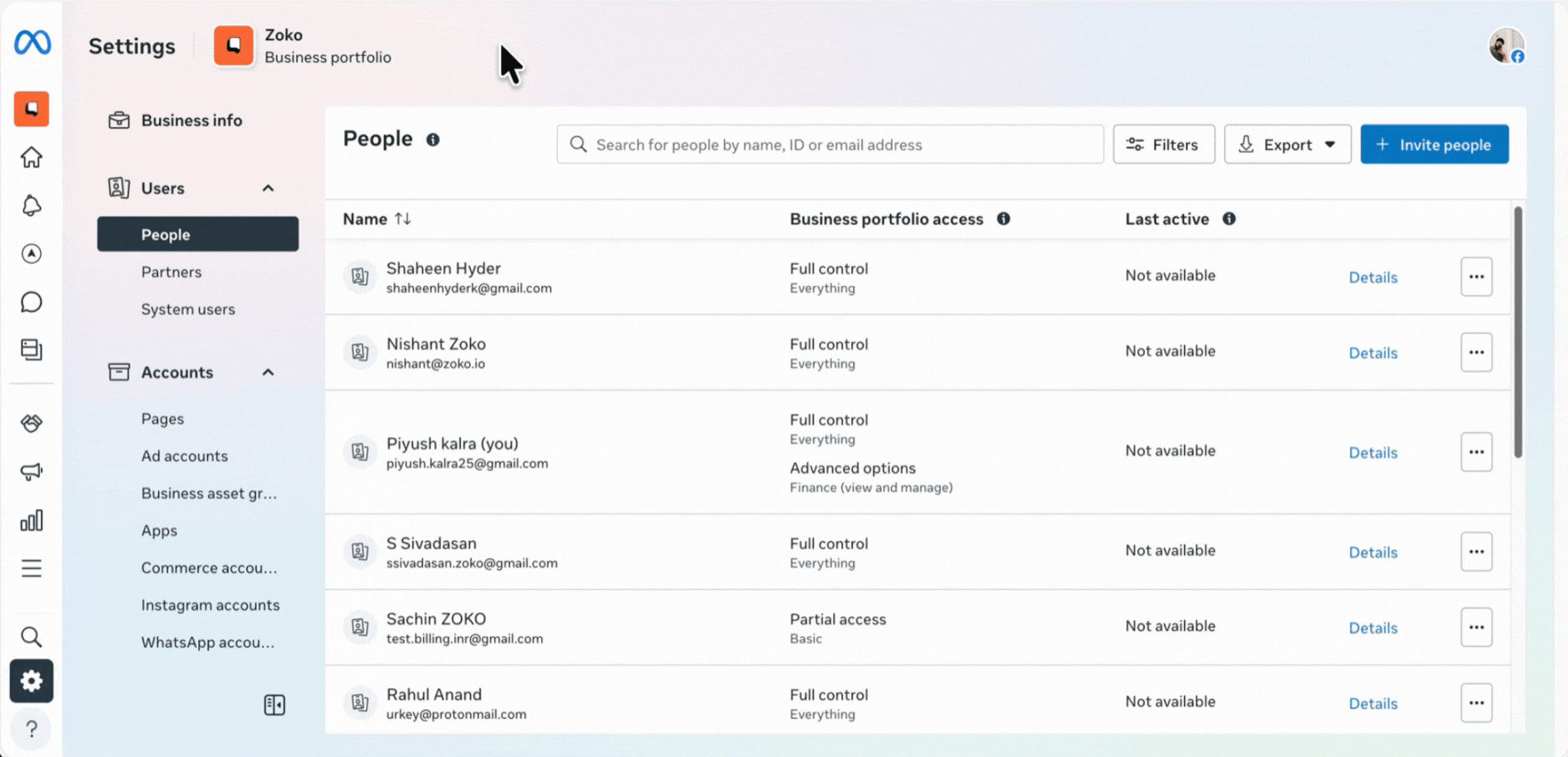This screenshot has width=1568, height=757.
Task: Click the info icon next to People heading
Action: [433, 140]
